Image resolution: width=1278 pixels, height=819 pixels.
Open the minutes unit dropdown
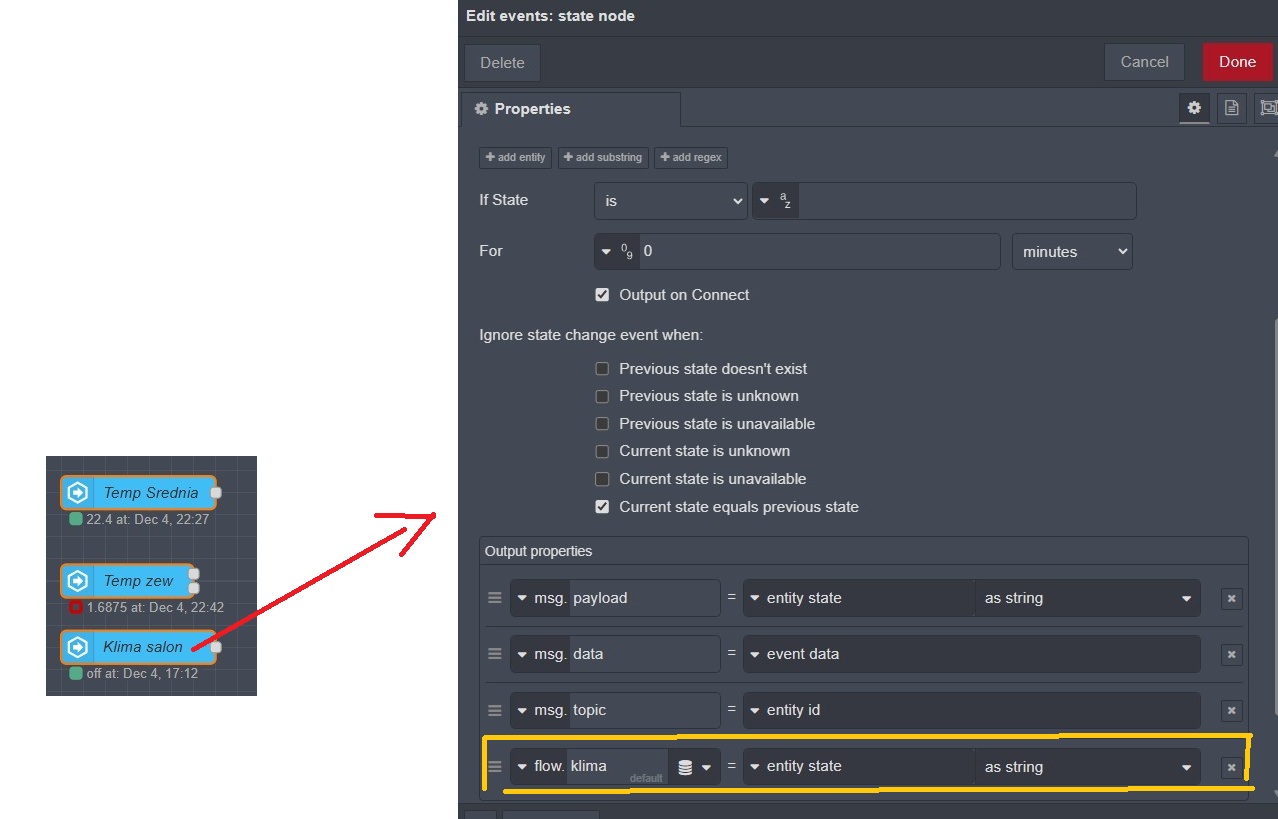tap(1072, 252)
